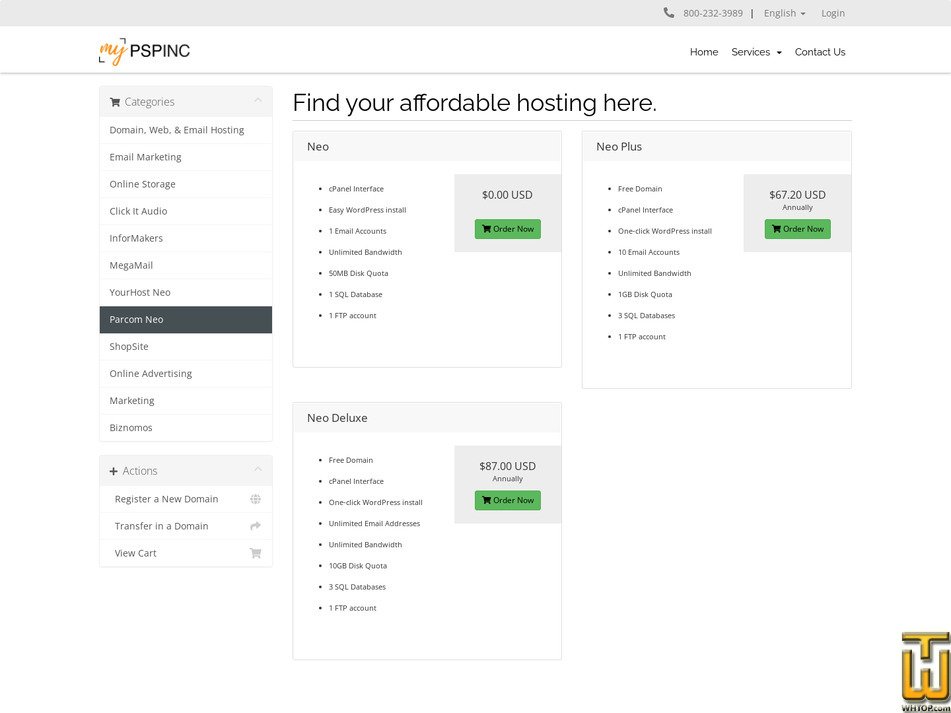Collapse the Actions panel chevron
Viewport: 951px width, 713px height.
258,470
